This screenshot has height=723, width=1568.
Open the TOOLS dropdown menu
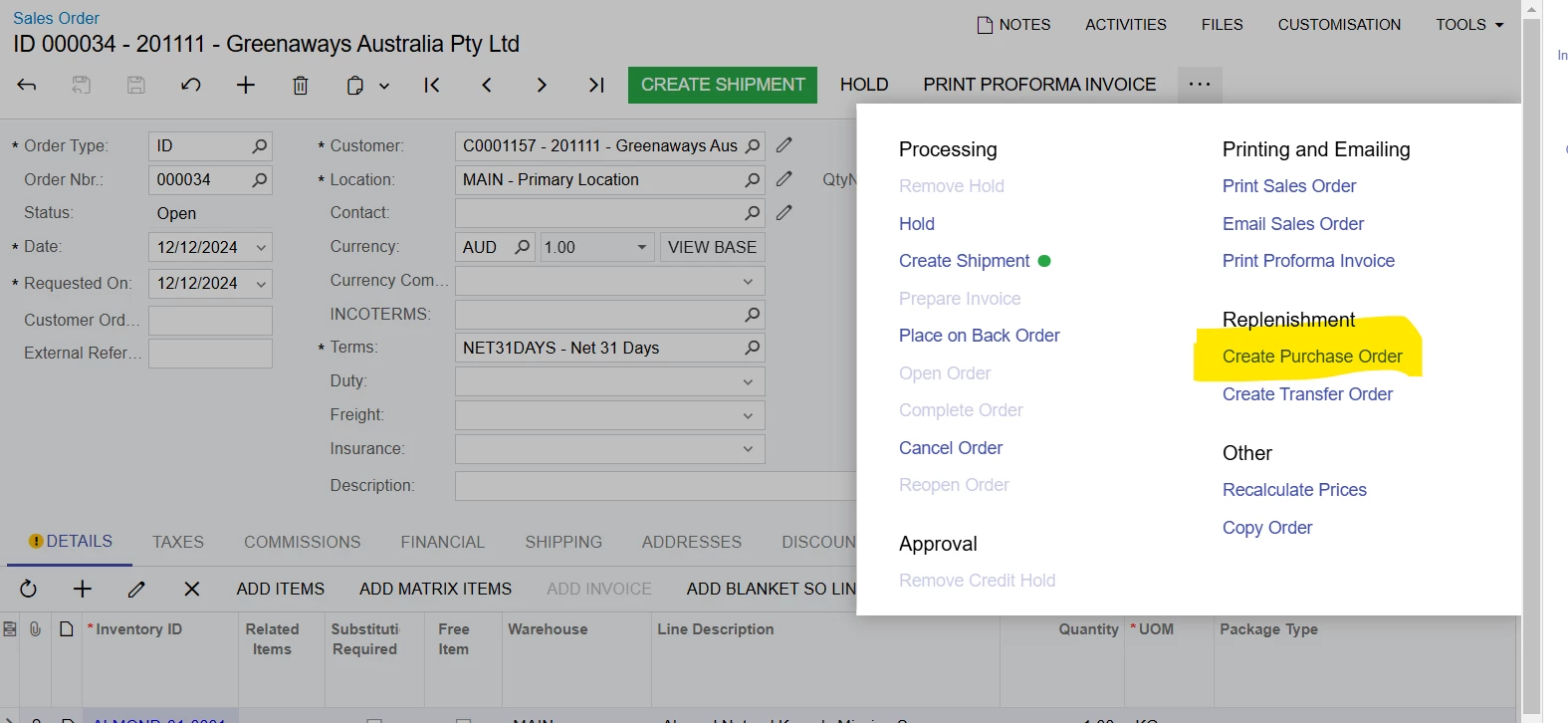point(1469,25)
